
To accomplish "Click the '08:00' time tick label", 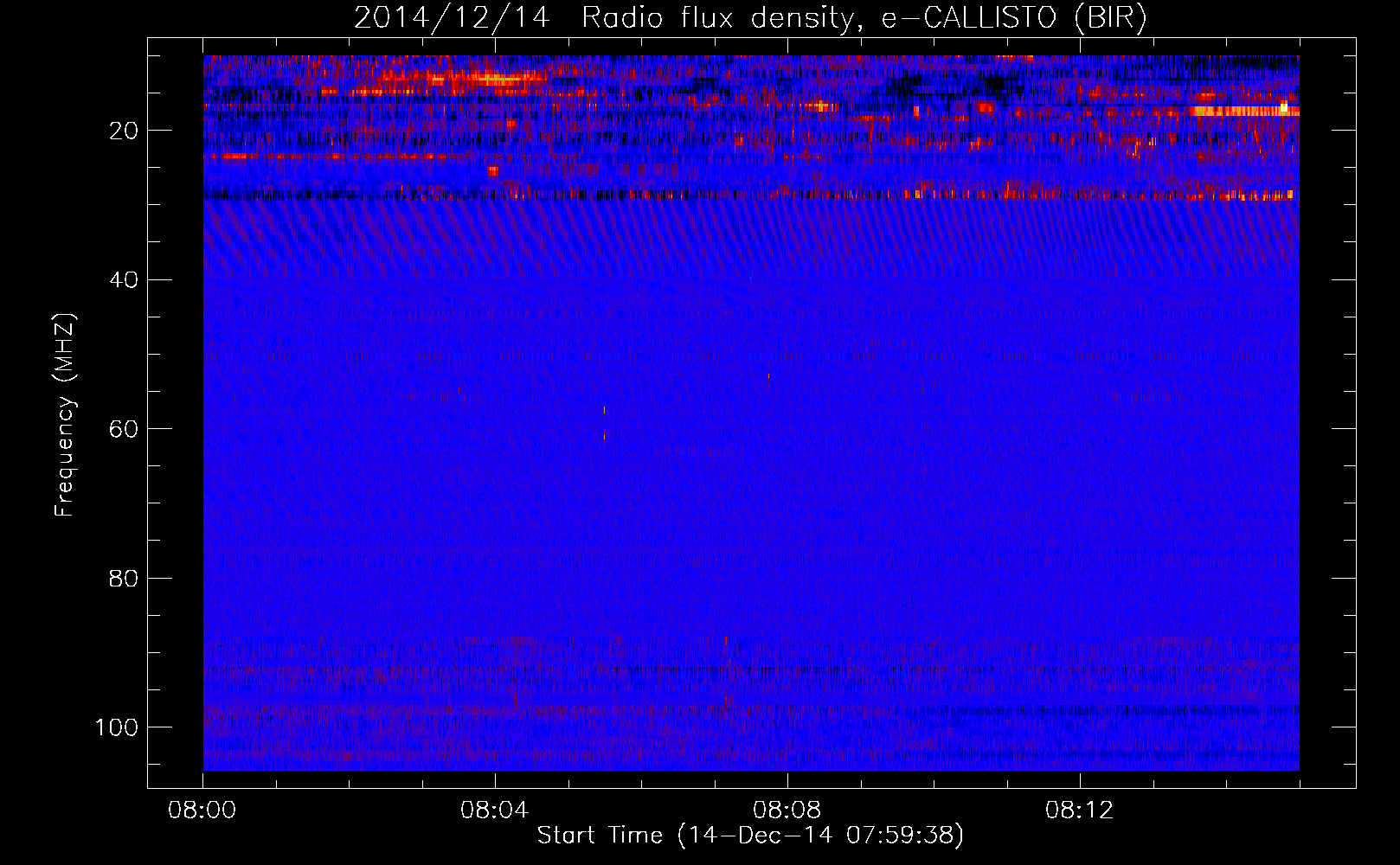I will [202, 811].
